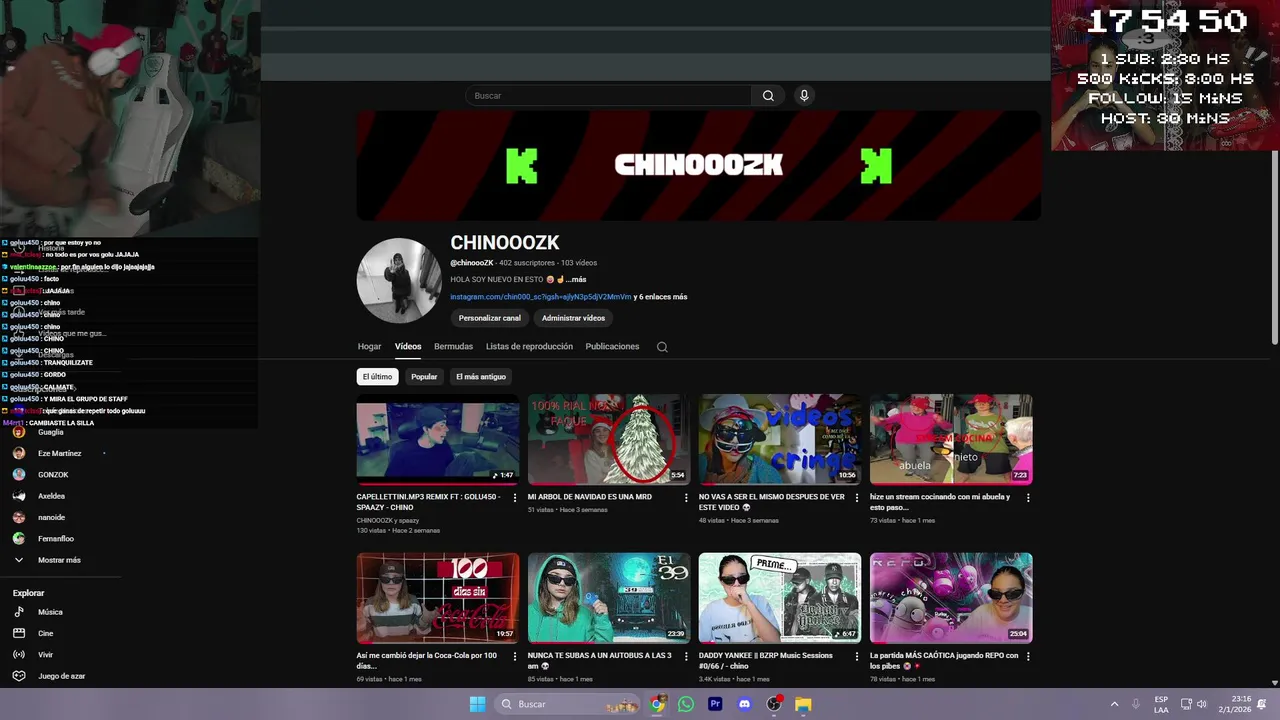This screenshot has width=1280, height=720.
Task: Click Personalizar canal button
Action: [489, 318]
